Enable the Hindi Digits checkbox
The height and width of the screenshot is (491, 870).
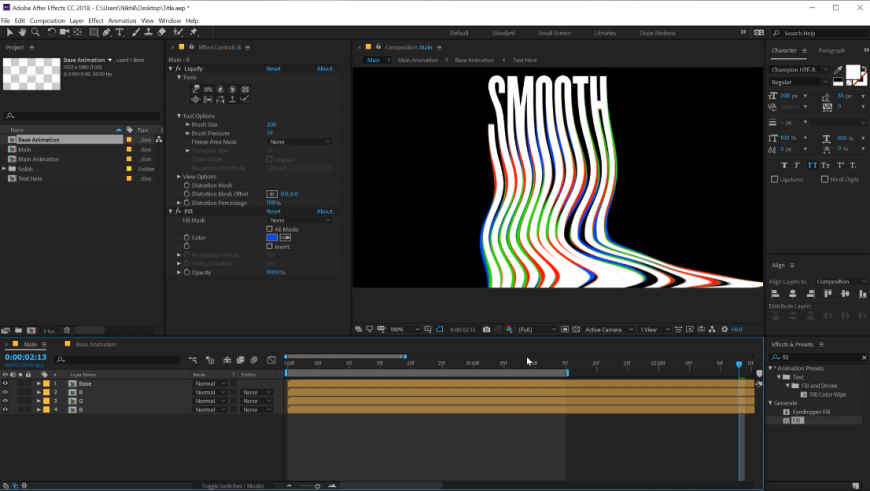[x=825, y=179]
